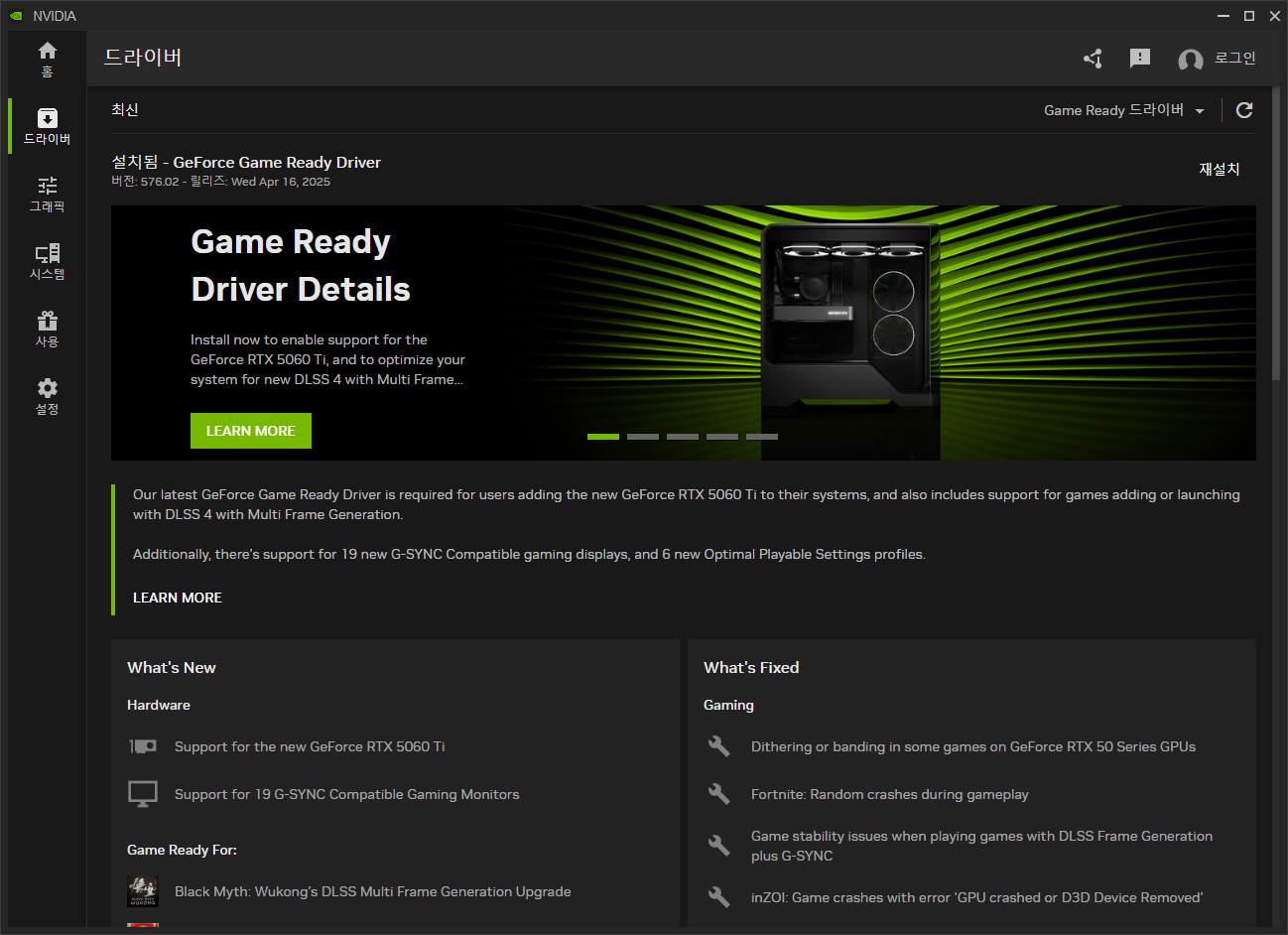Open the Graphics (그래픽) sidebar section
Viewport: 1288px width, 935px height.
point(47,195)
